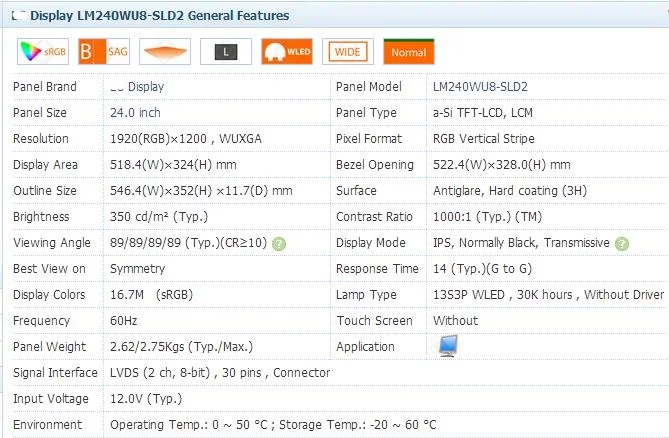Click the WLED backlight icon
Viewport: 669px width, 438px height.
[x=286, y=51]
